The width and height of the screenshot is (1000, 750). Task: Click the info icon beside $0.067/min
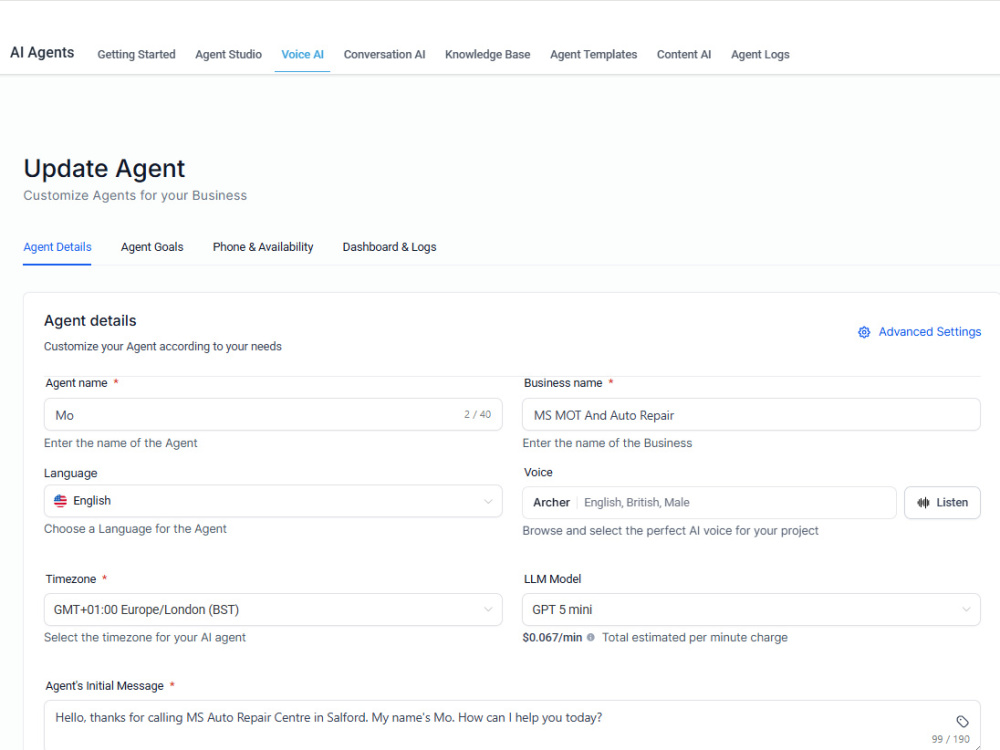(x=591, y=637)
